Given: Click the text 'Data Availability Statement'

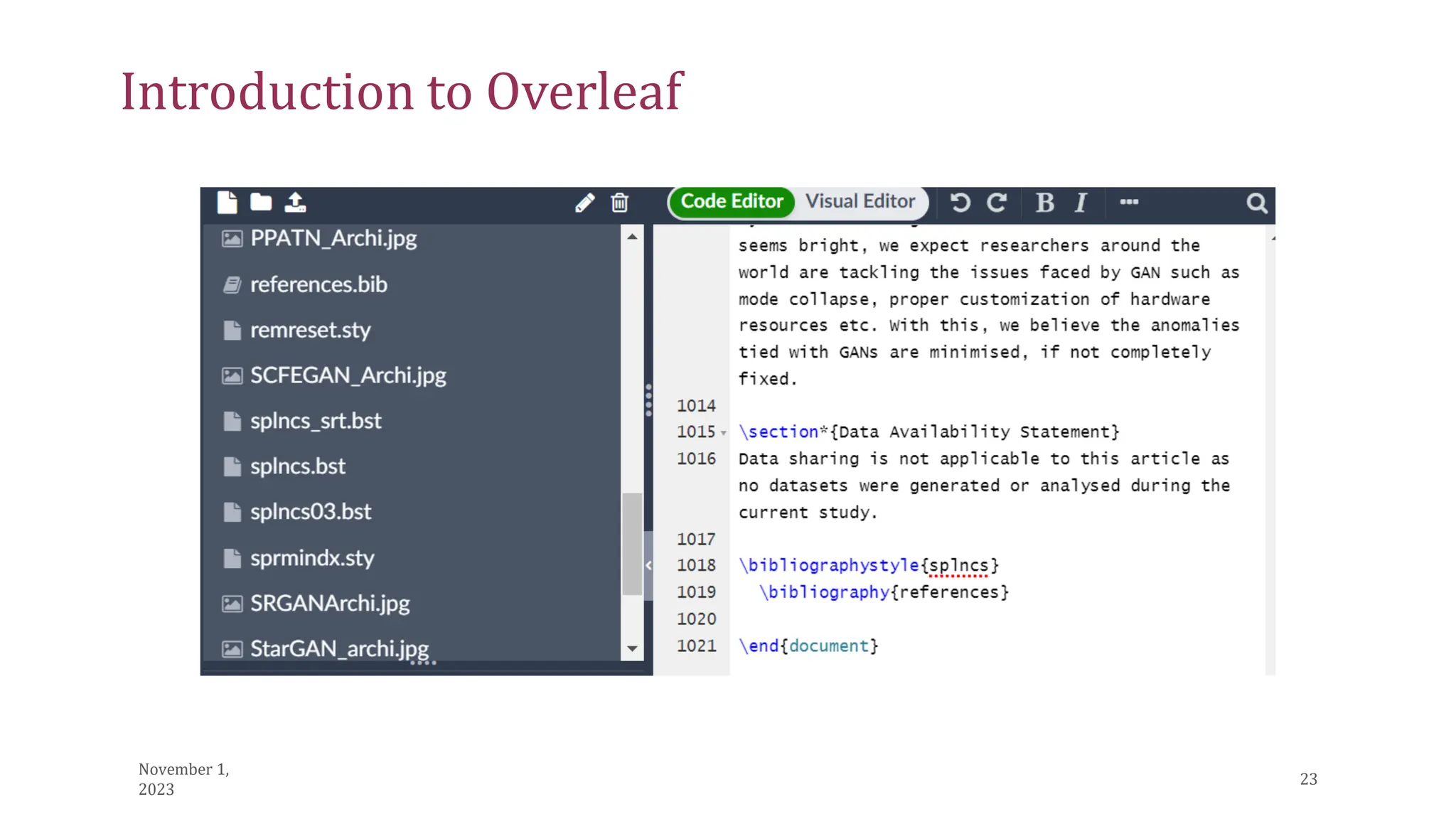Looking at the screenshot, I should click(975, 432).
